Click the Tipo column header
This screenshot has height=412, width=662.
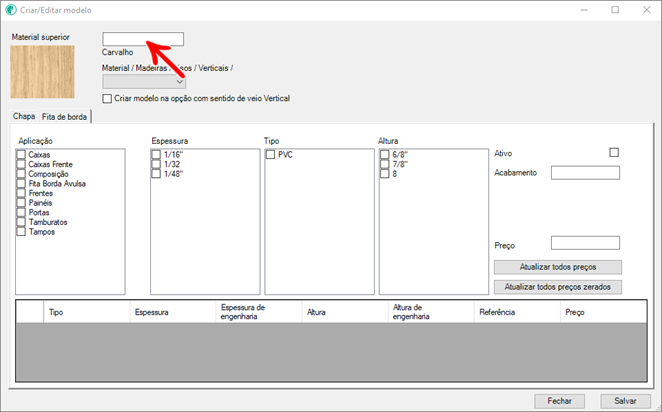click(x=87, y=312)
